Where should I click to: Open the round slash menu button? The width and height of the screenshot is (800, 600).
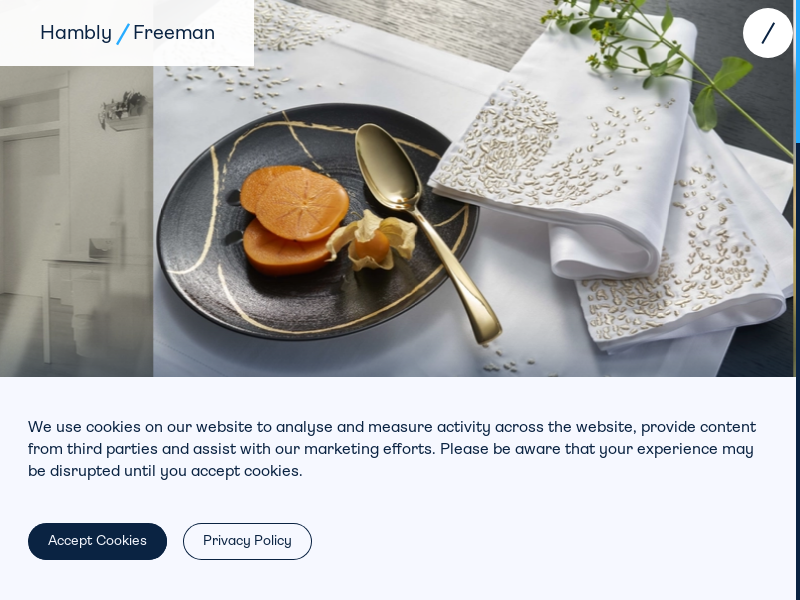pyautogui.click(x=768, y=33)
